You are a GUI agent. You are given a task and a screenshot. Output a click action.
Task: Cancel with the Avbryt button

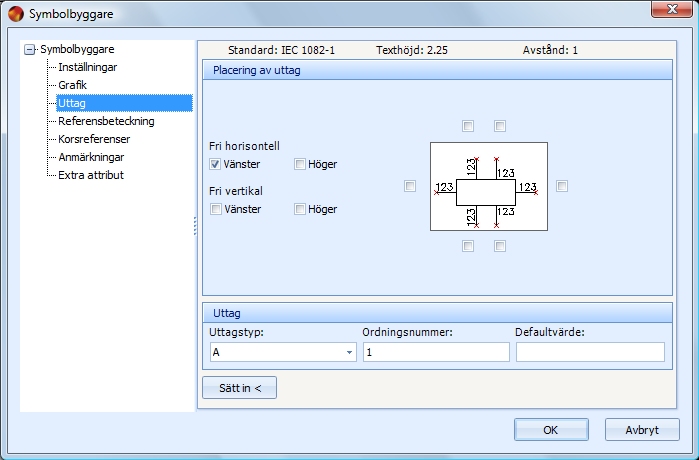tap(642, 430)
